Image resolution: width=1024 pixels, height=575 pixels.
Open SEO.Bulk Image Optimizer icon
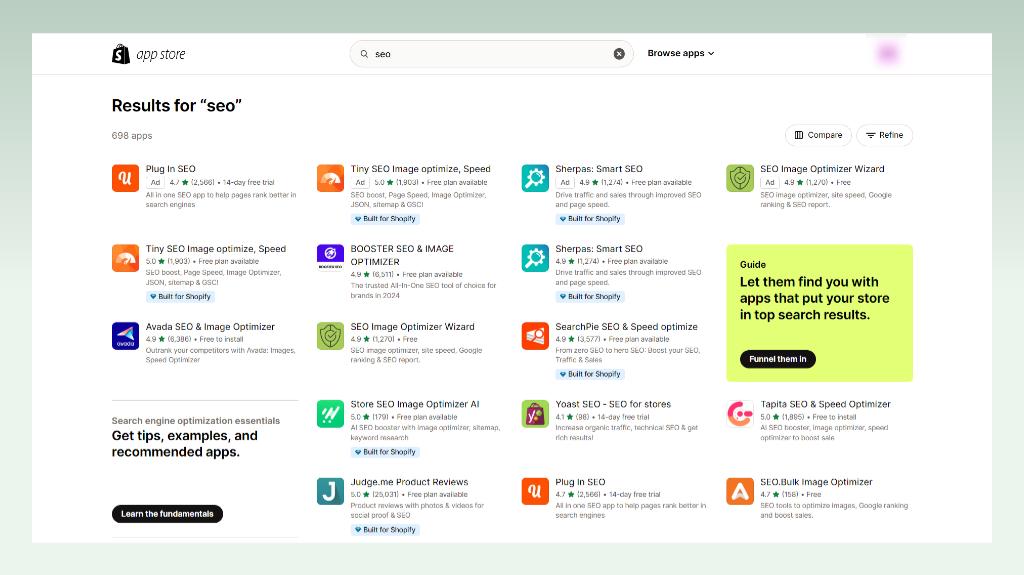pyautogui.click(x=740, y=491)
